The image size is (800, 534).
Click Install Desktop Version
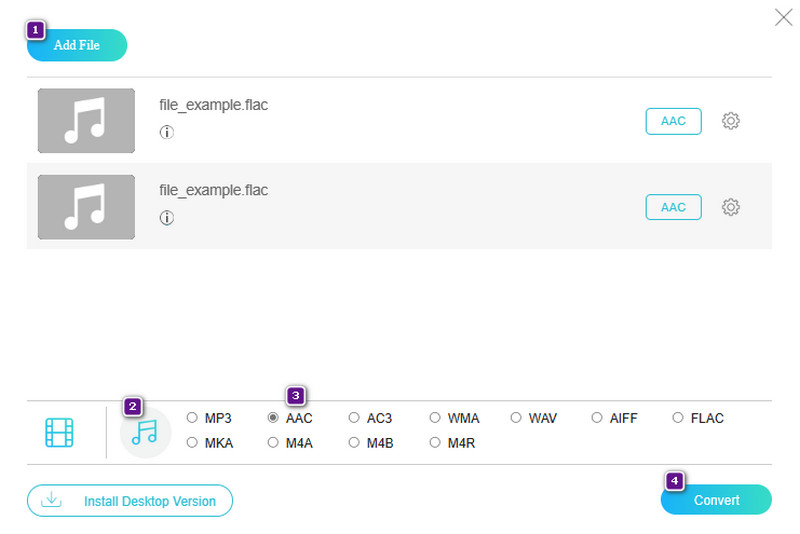tap(130, 500)
